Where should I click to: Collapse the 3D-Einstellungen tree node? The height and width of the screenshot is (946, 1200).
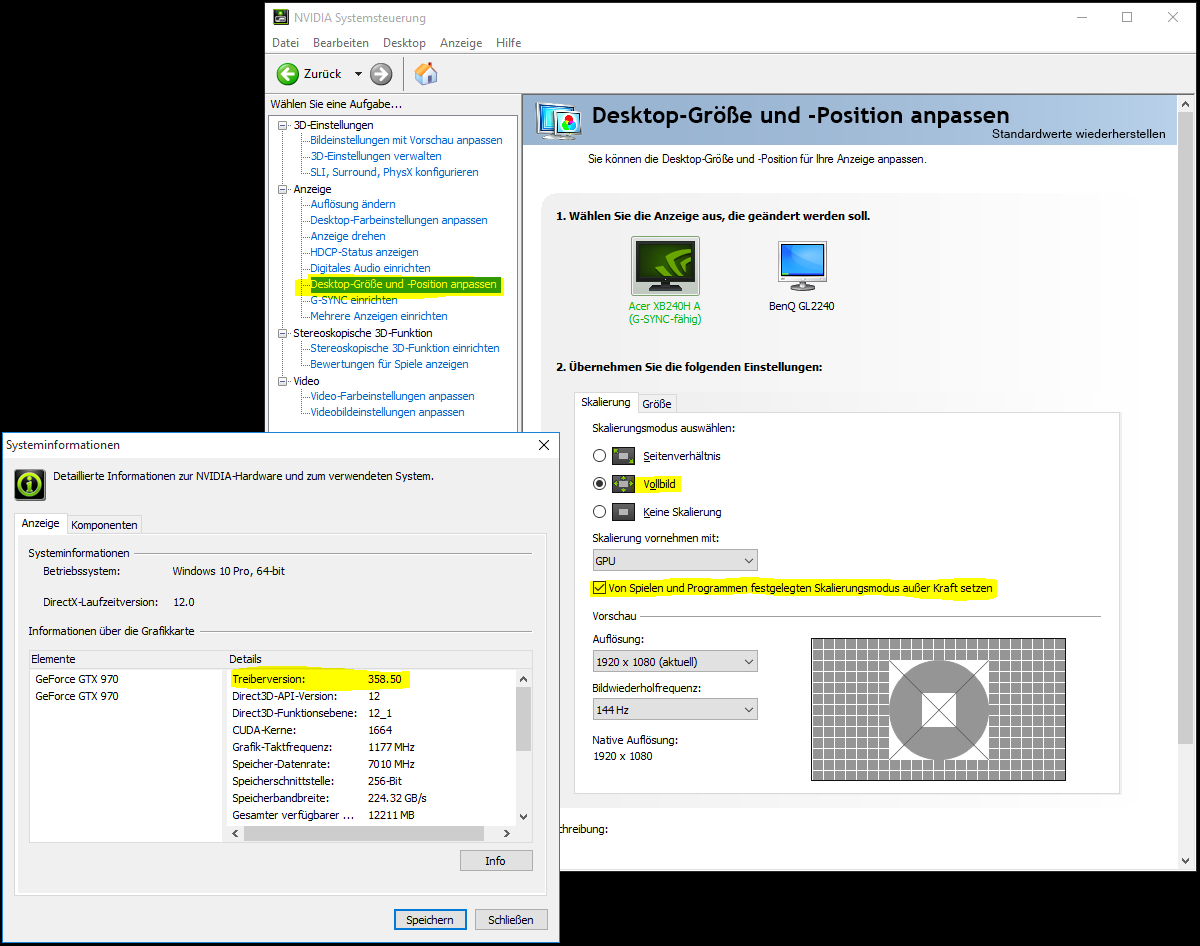282,125
